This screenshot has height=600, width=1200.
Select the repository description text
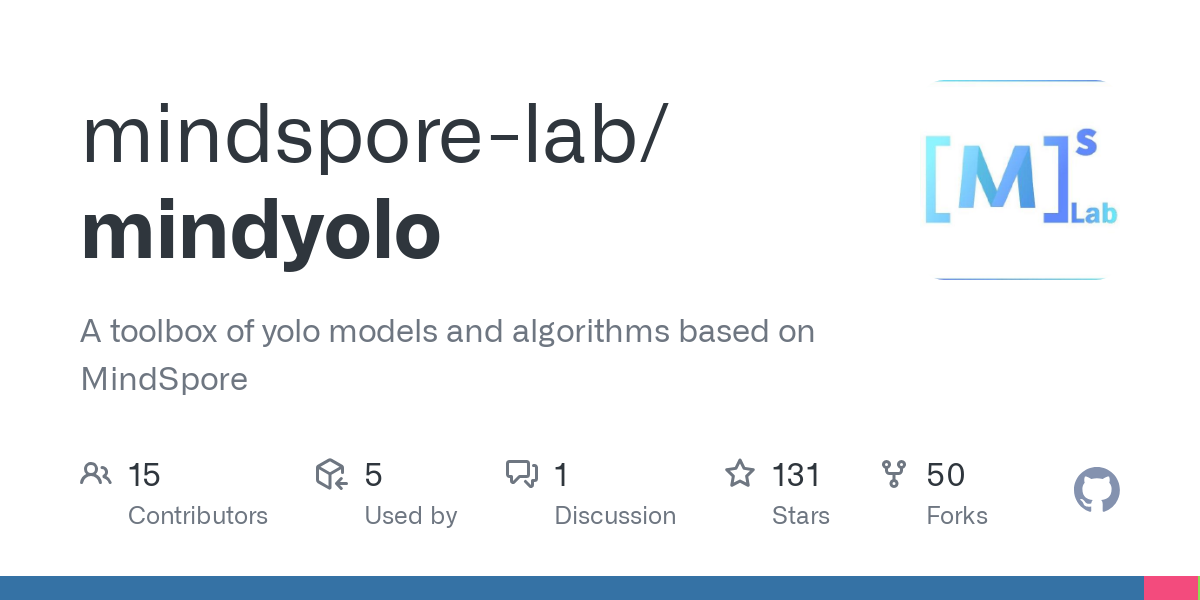point(447,355)
